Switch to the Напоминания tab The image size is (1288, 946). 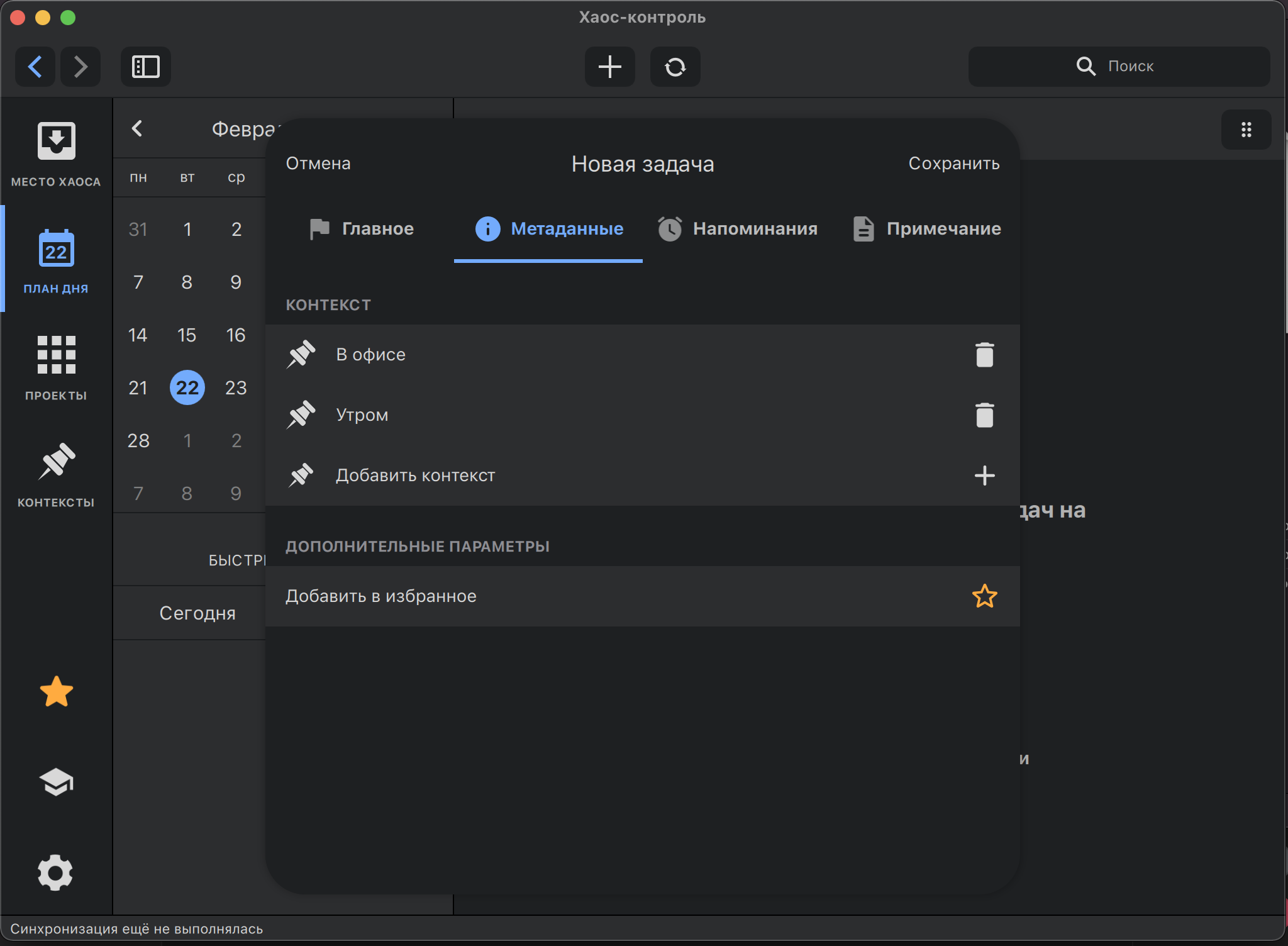coord(737,229)
